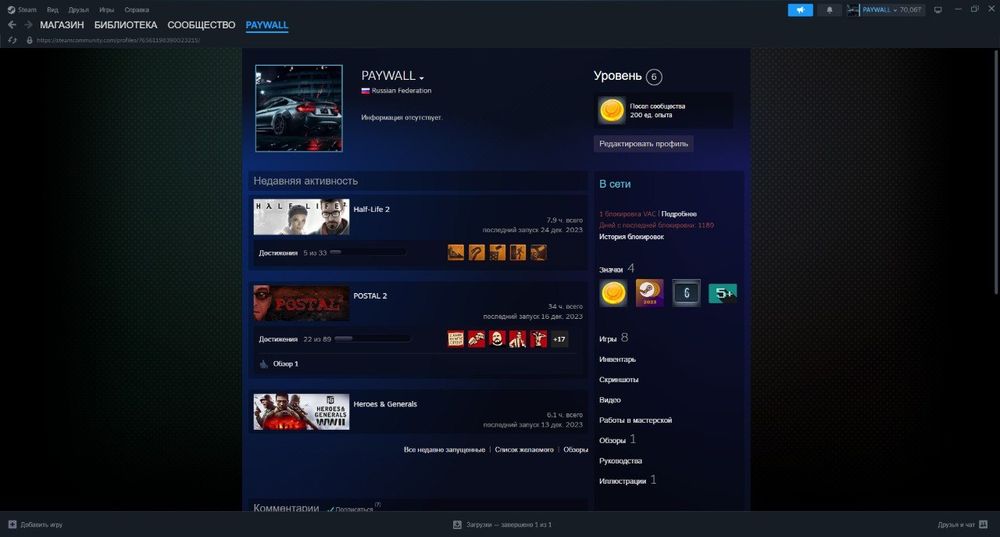Select the PAYWALL navigation tab
The width and height of the screenshot is (1000, 537).
click(267, 25)
